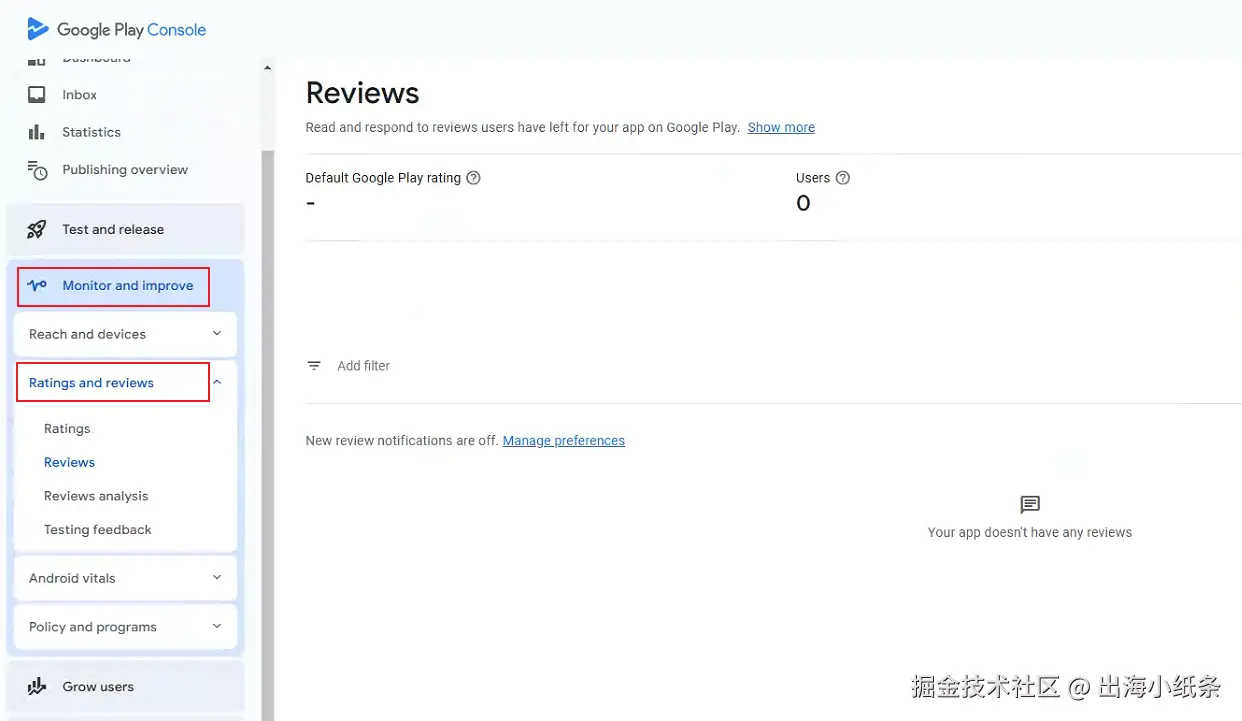Viewport: 1242px width, 721px height.
Task: Click the Show more link
Action: click(x=781, y=128)
